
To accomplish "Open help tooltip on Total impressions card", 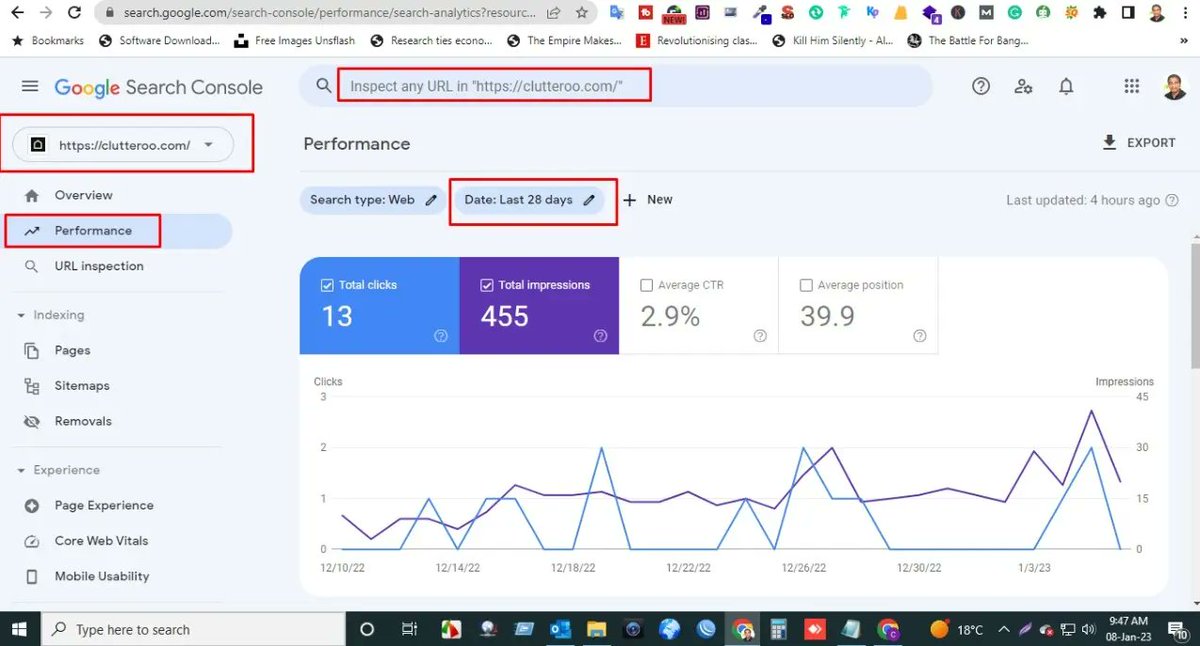I will coord(600,336).
